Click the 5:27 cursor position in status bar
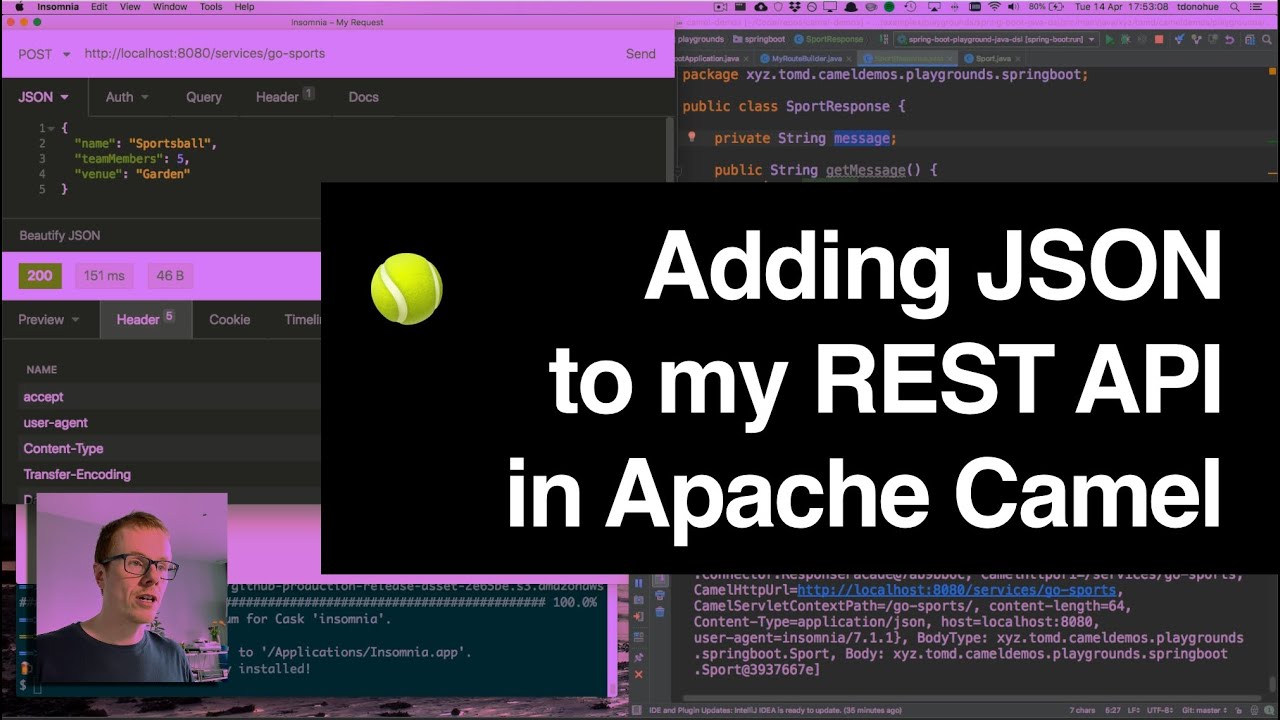Image resolution: width=1280 pixels, height=720 pixels. [x=1111, y=710]
